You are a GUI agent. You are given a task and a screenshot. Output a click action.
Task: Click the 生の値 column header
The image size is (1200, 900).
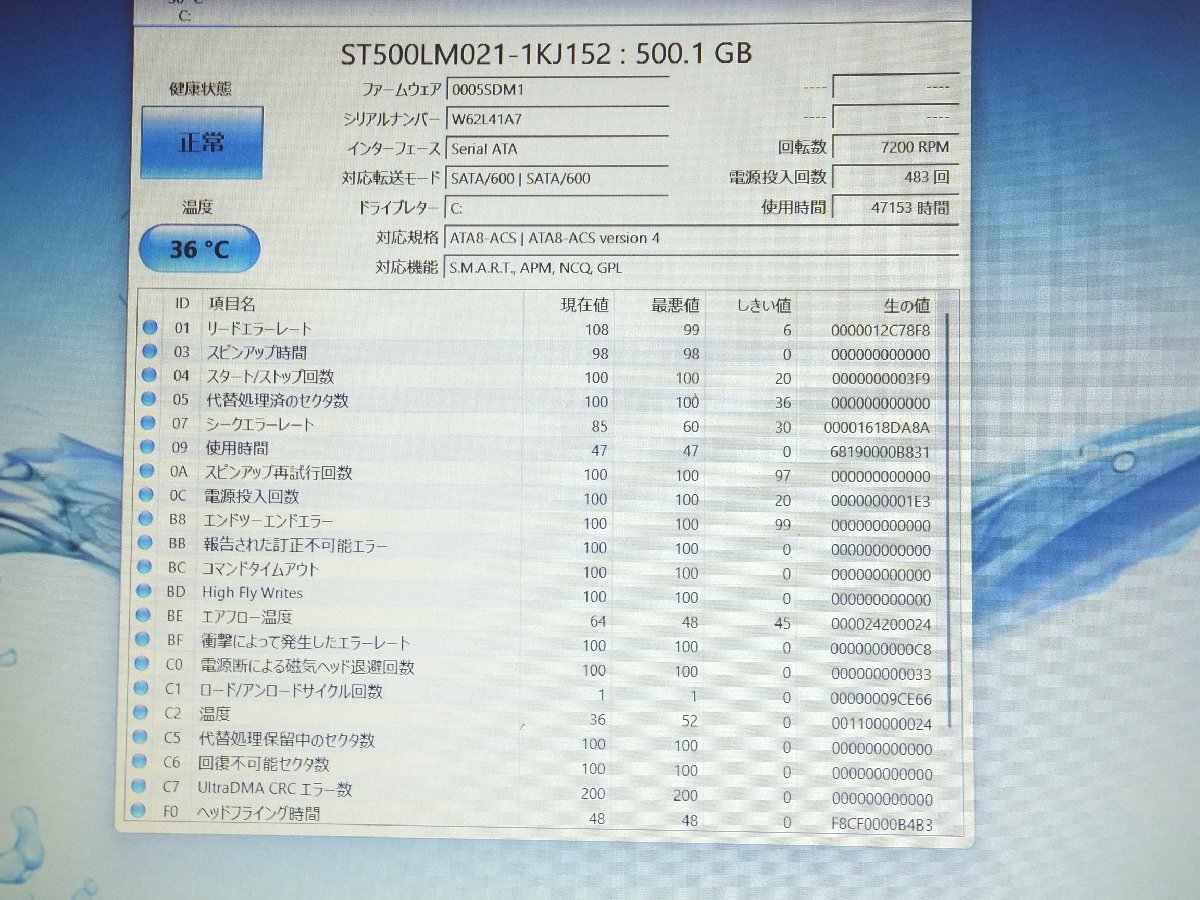907,305
